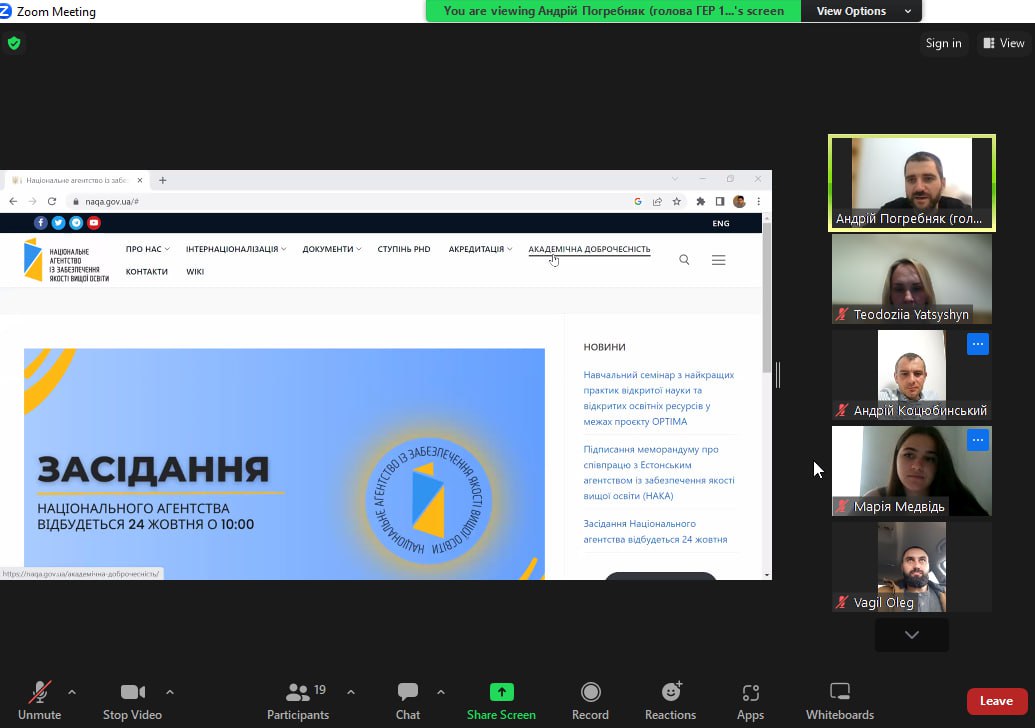Click the green Share Screen icon
1035x728 pixels.
tap(501, 692)
